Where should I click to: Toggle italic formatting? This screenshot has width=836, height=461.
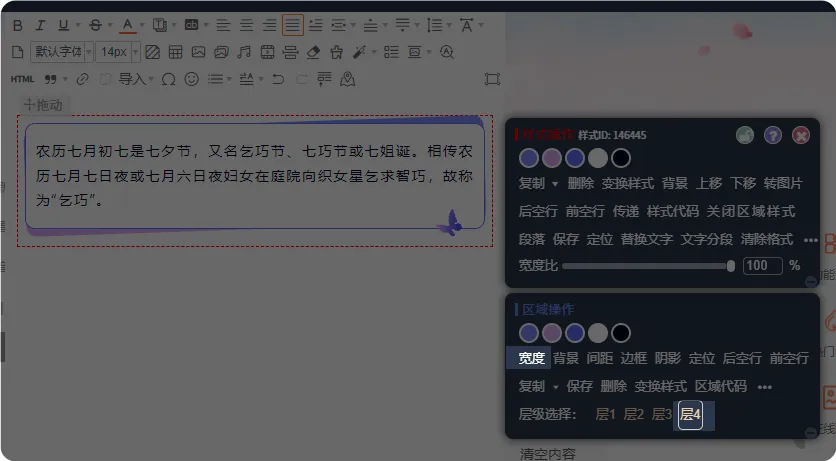click(x=40, y=25)
